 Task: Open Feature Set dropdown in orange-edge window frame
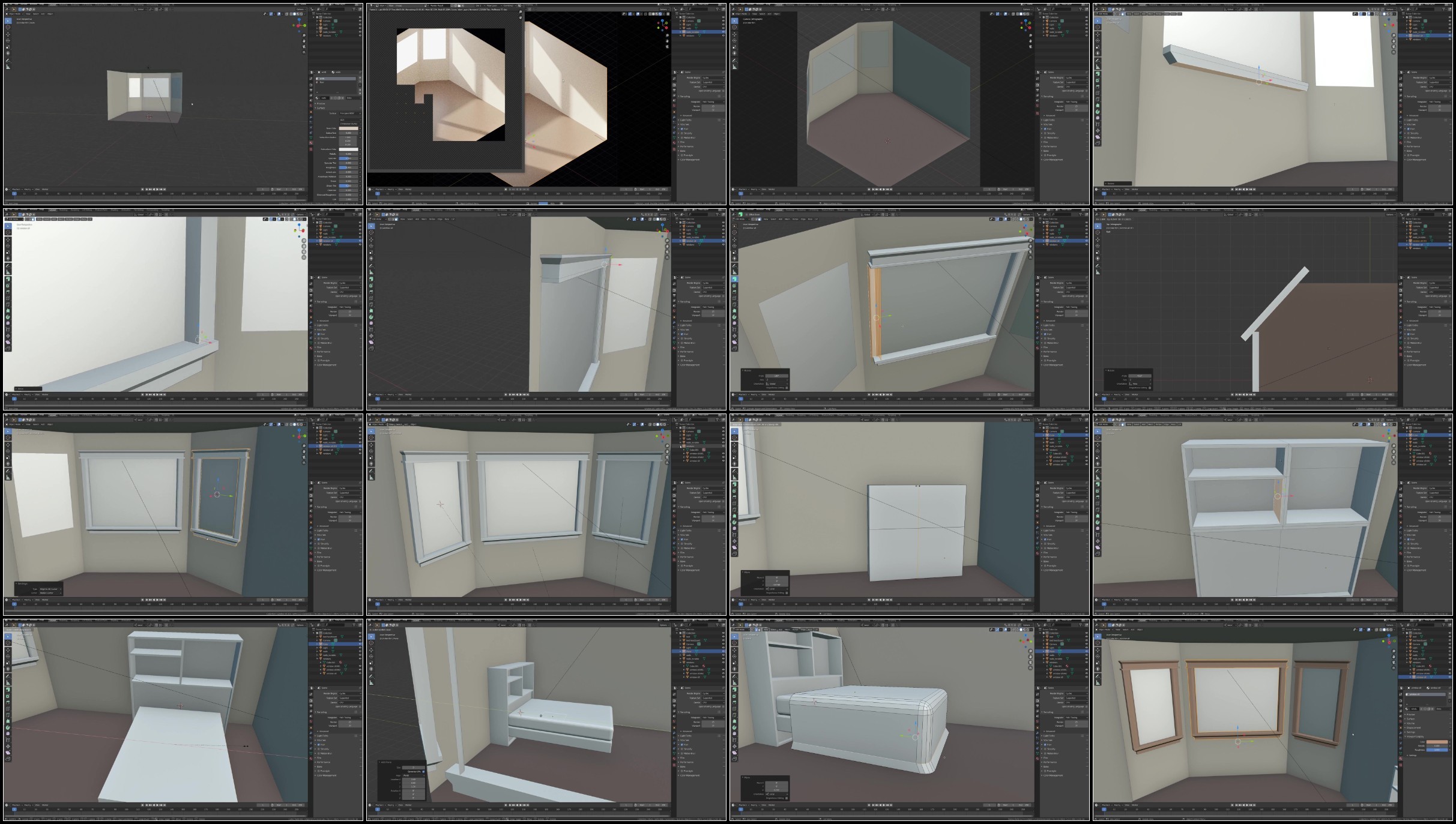pyautogui.click(x=1077, y=287)
